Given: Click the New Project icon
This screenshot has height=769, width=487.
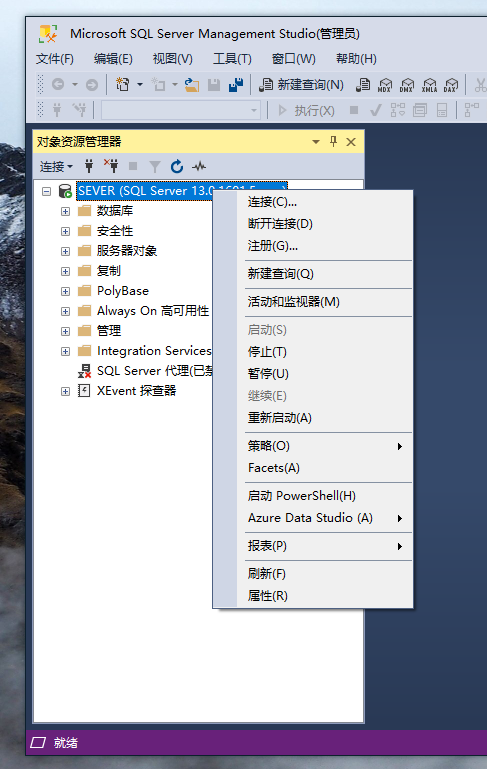Looking at the screenshot, I should click(x=122, y=84).
